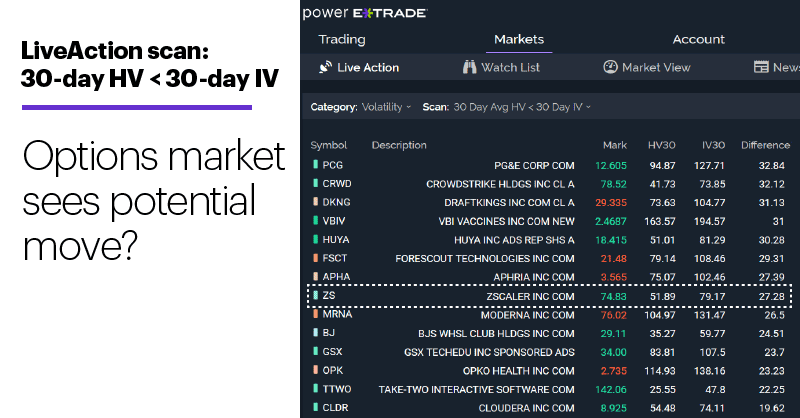This screenshot has height=418, width=800.
Task: Select the APHA symbol
Action: tap(336, 277)
